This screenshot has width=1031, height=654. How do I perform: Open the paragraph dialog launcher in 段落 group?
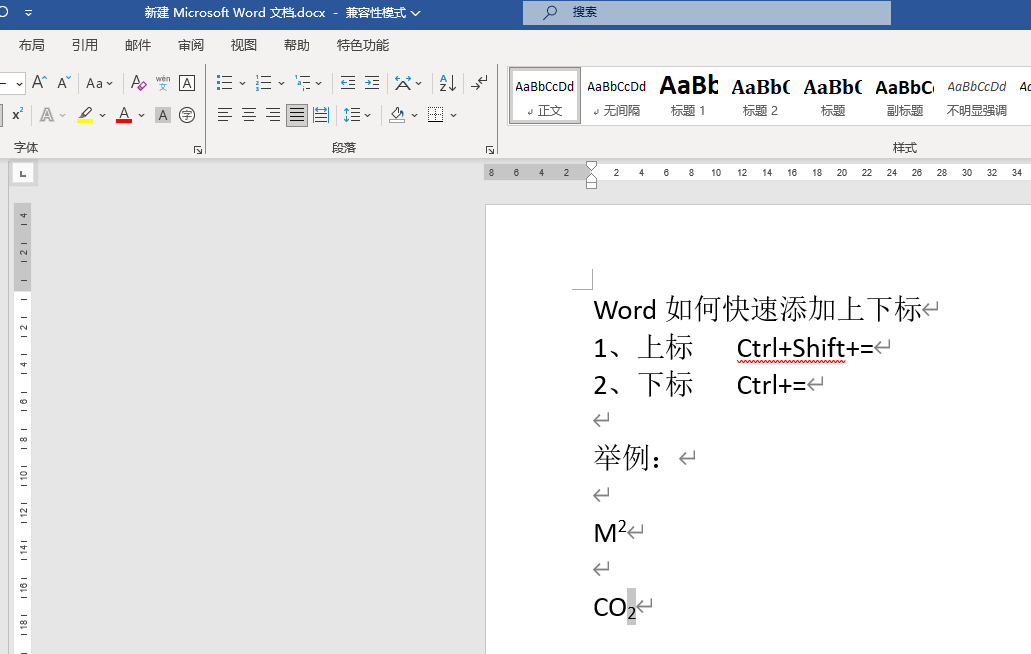490,150
